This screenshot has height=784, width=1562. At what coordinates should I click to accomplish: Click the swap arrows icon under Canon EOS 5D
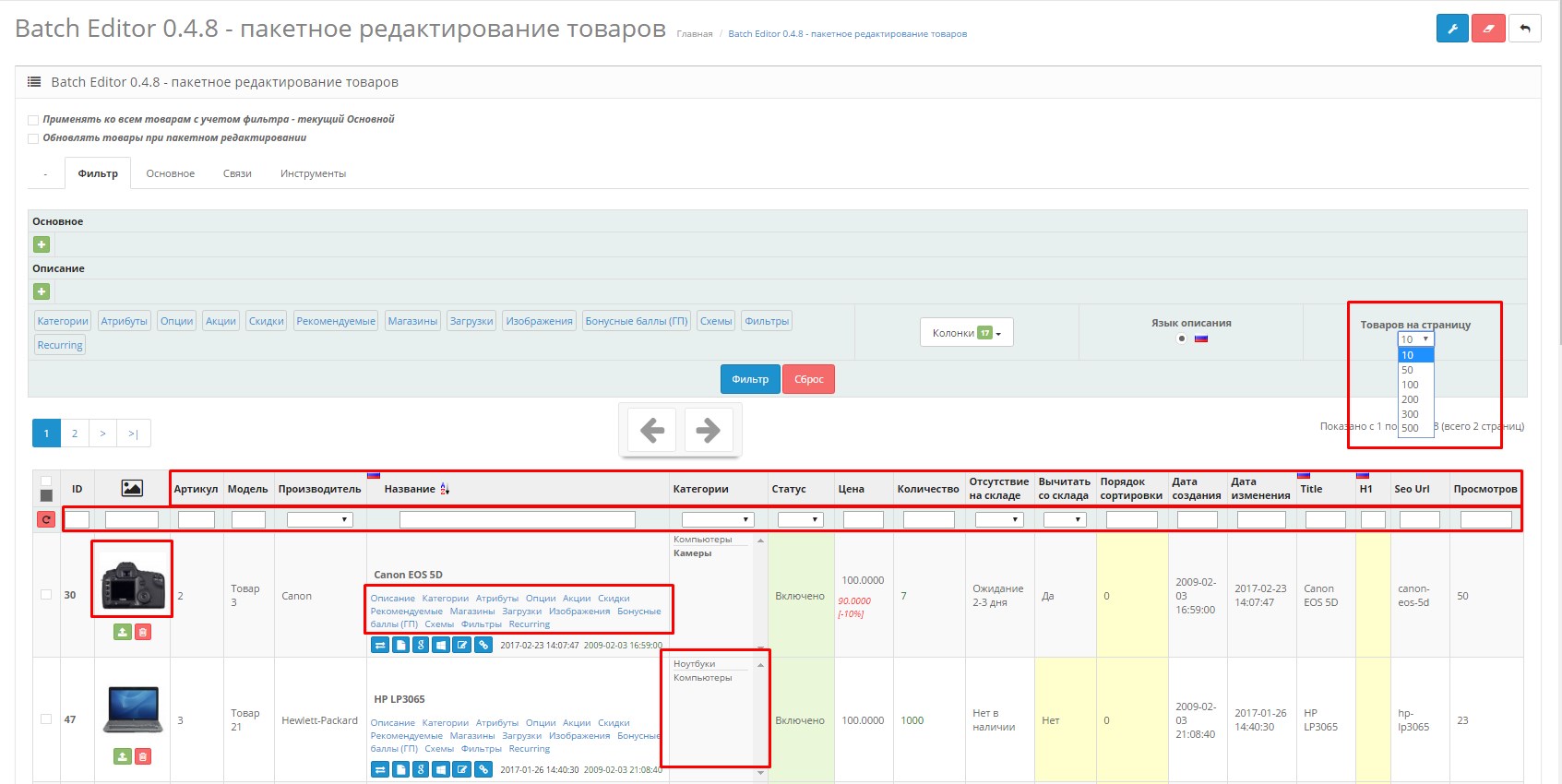click(380, 645)
